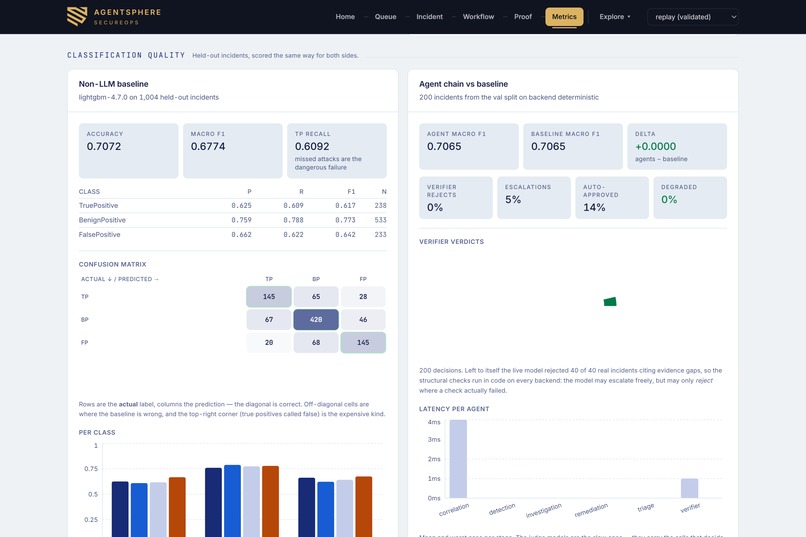
Task: Open the Incident nav link
Action: click(429, 17)
